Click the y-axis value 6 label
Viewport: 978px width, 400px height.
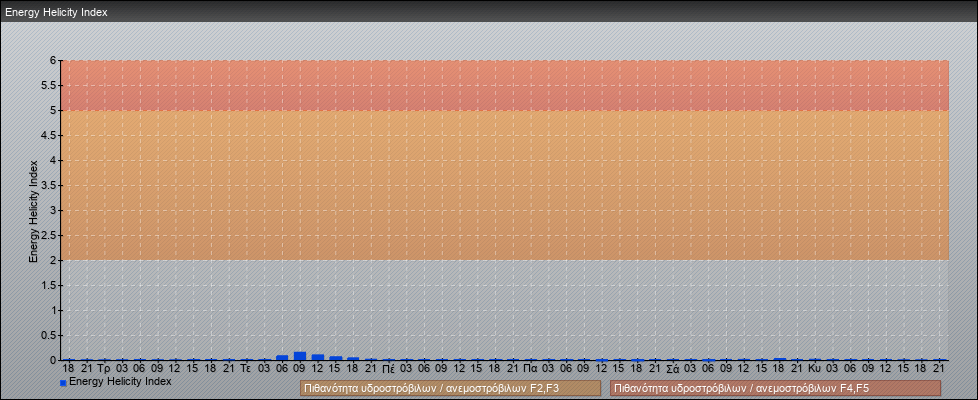(x=52, y=60)
